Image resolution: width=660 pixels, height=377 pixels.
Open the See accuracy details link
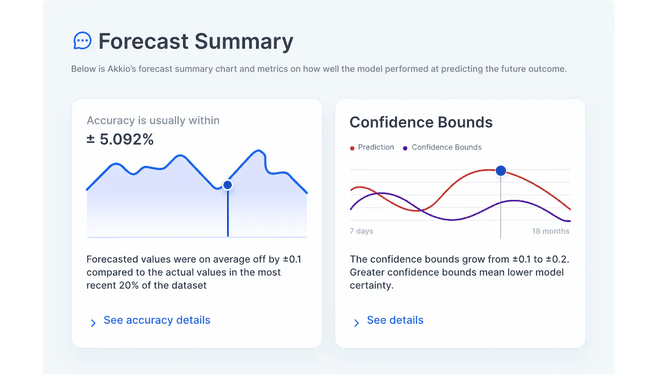coord(157,320)
